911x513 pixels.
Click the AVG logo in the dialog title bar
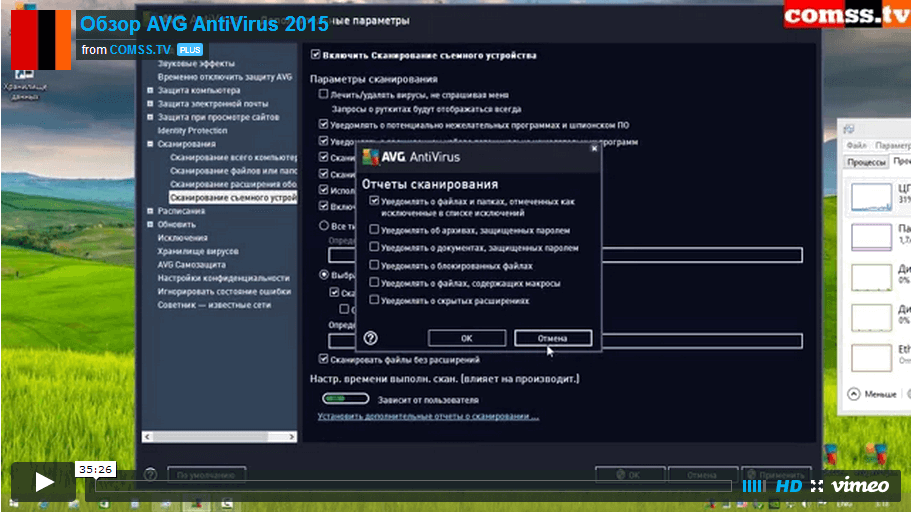click(x=370, y=157)
